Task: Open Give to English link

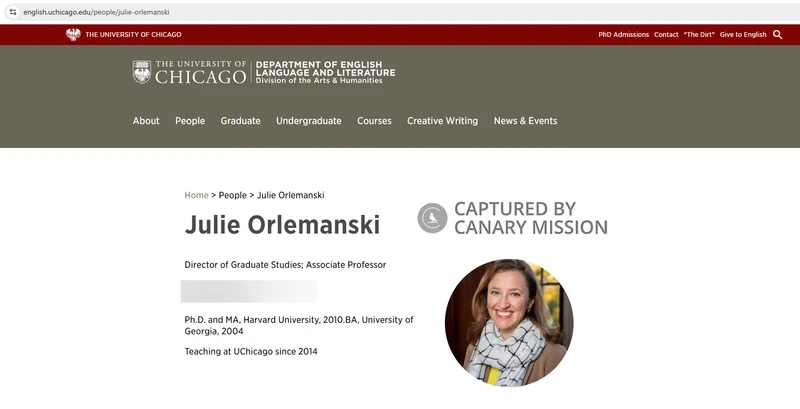Action: (x=743, y=35)
